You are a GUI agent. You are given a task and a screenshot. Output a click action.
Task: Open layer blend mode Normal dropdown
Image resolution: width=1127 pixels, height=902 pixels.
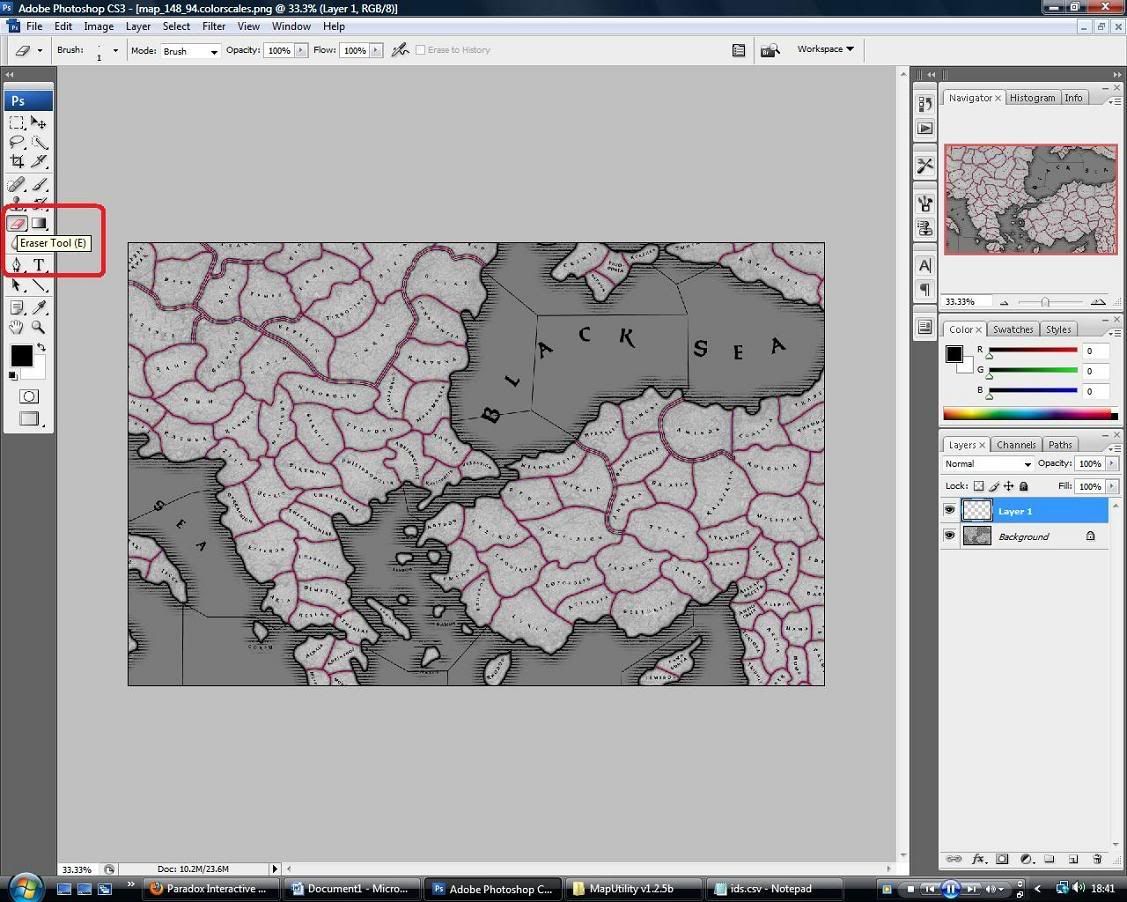[988, 464]
